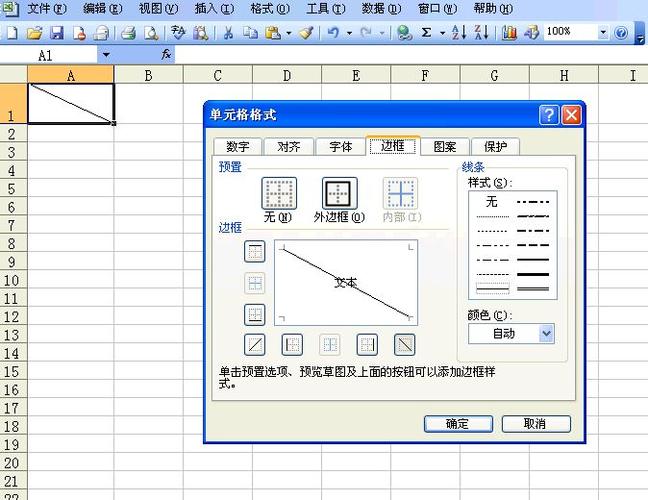
Task: Open the Paste options dropdown arrow
Action: coord(288,33)
